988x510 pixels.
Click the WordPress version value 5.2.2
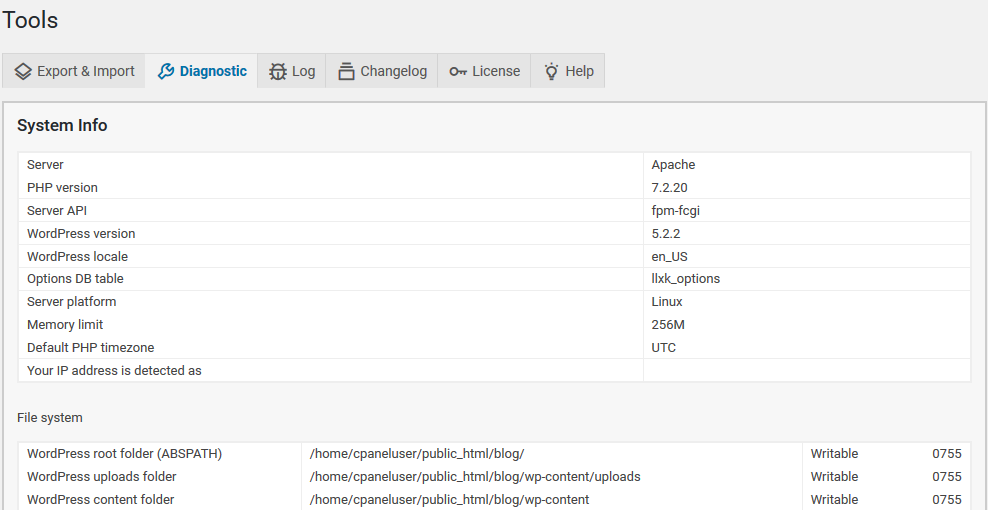(665, 234)
